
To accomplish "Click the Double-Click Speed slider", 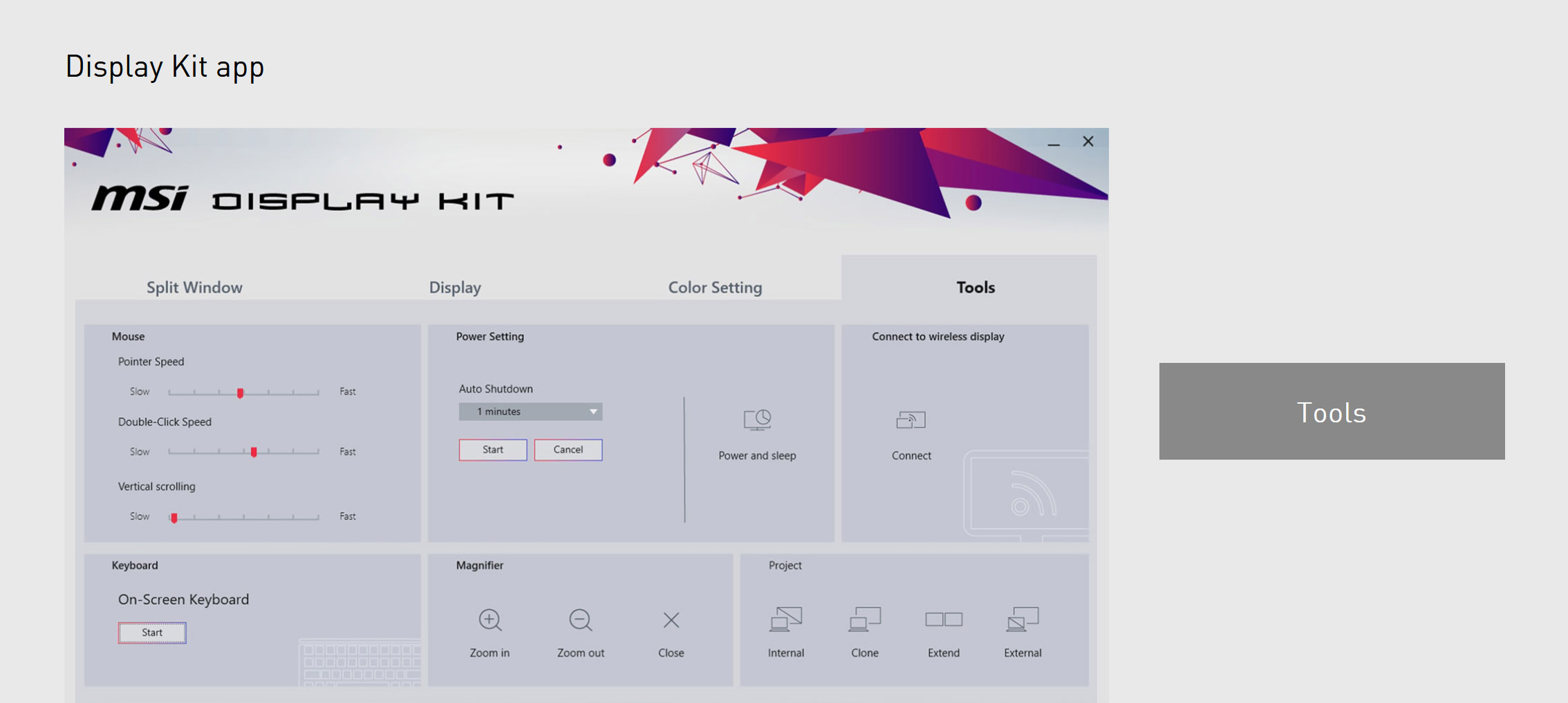I will [243, 452].
